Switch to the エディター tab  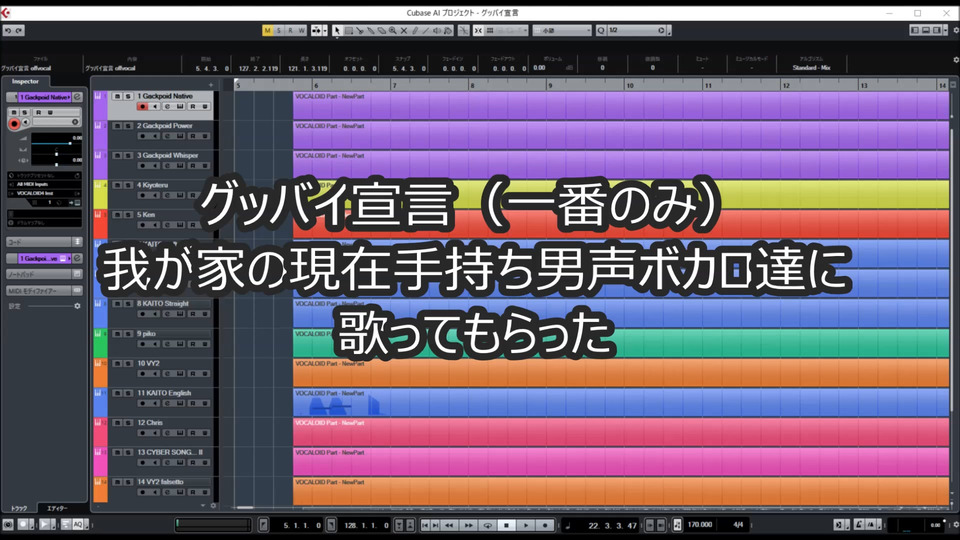pyautogui.click(x=57, y=508)
